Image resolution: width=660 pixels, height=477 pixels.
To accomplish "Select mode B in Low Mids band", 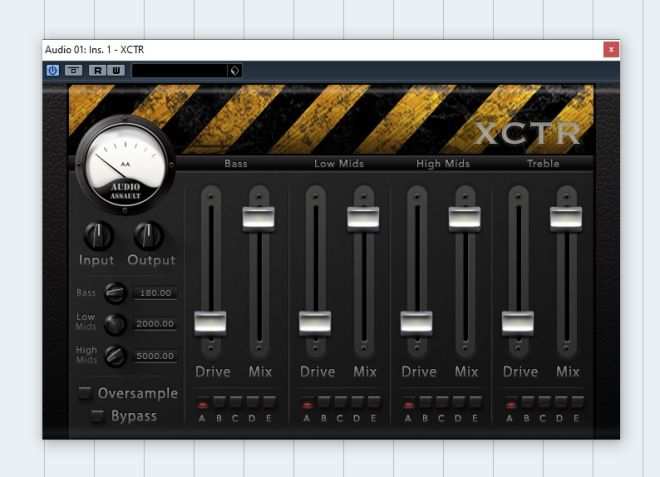I will (x=324, y=402).
